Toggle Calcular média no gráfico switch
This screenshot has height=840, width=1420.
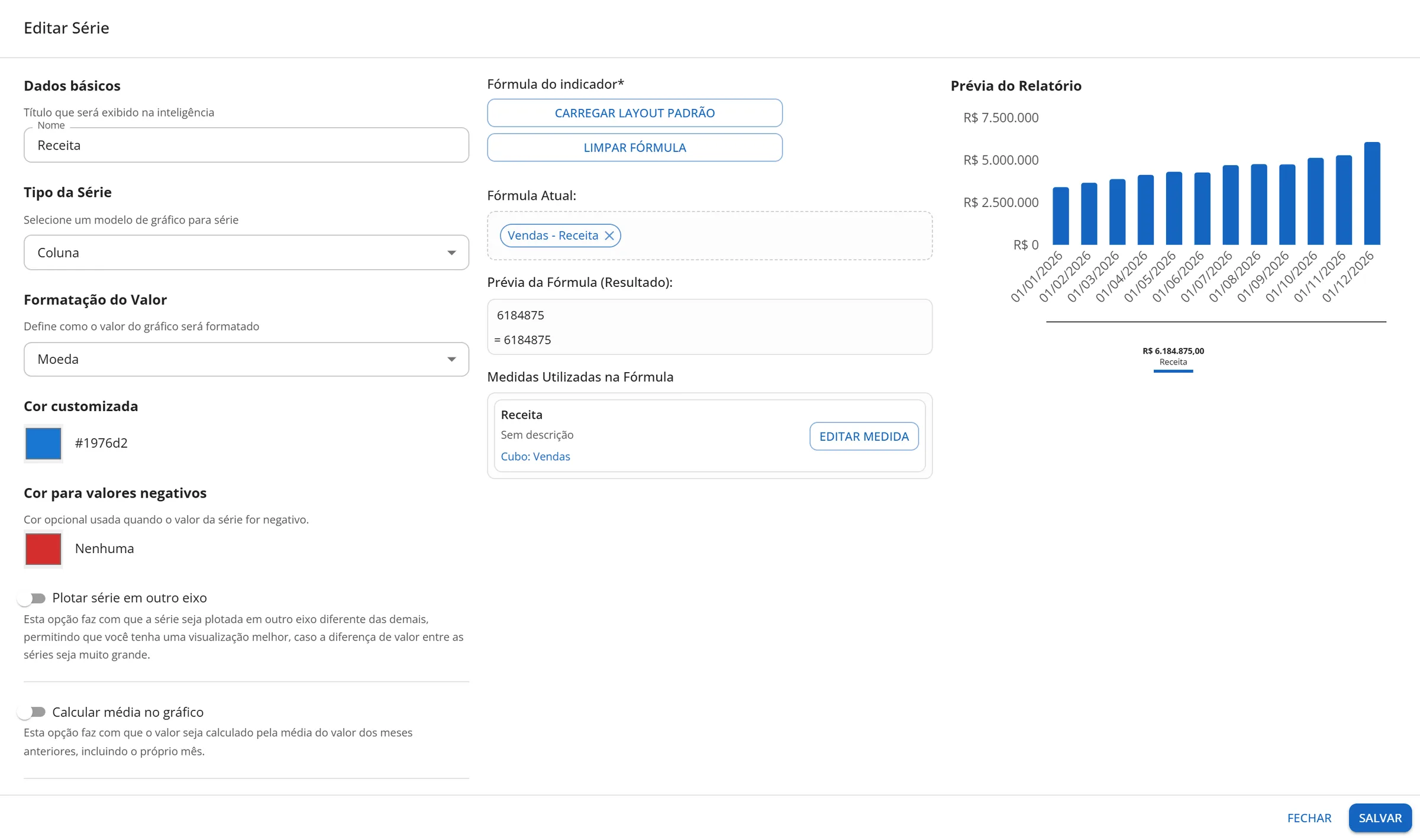click(32, 712)
